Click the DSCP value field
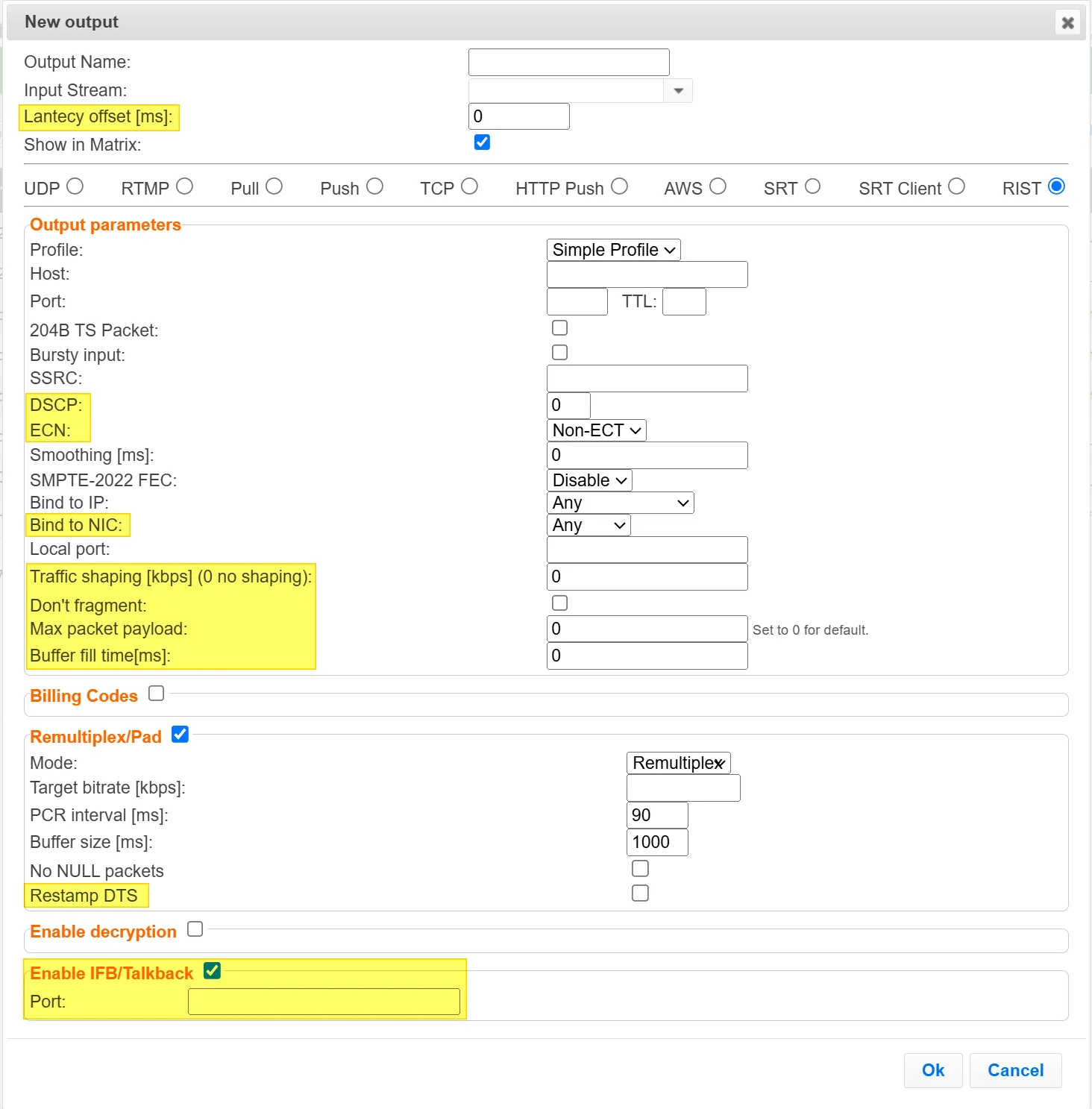The image size is (1092, 1109). tap(568, 405)
